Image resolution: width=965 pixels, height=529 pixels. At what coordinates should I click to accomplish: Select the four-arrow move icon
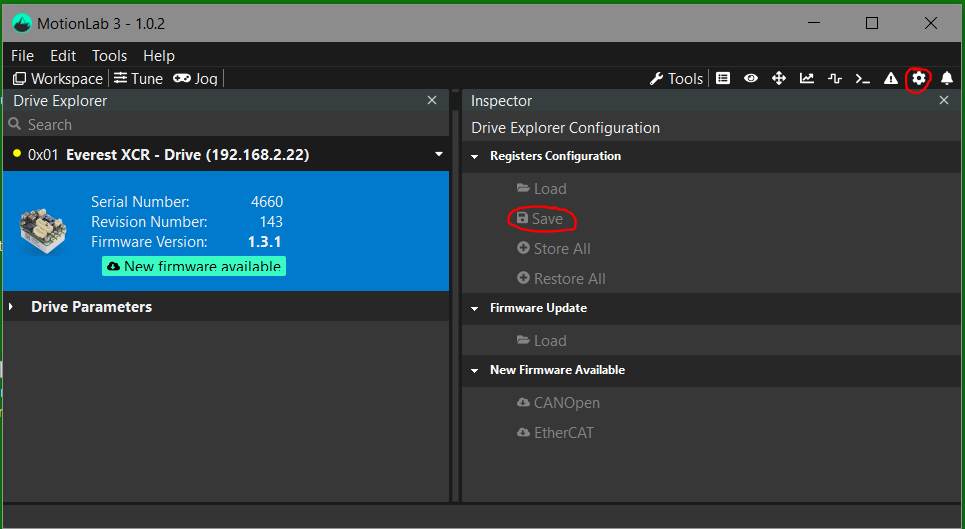(778, 78)
